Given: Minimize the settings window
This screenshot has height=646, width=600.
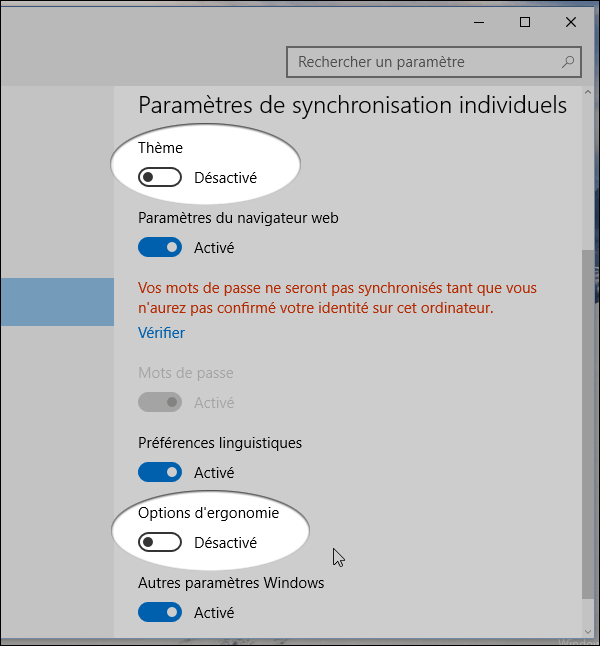Looking at the screenshot, I should 479,22.
